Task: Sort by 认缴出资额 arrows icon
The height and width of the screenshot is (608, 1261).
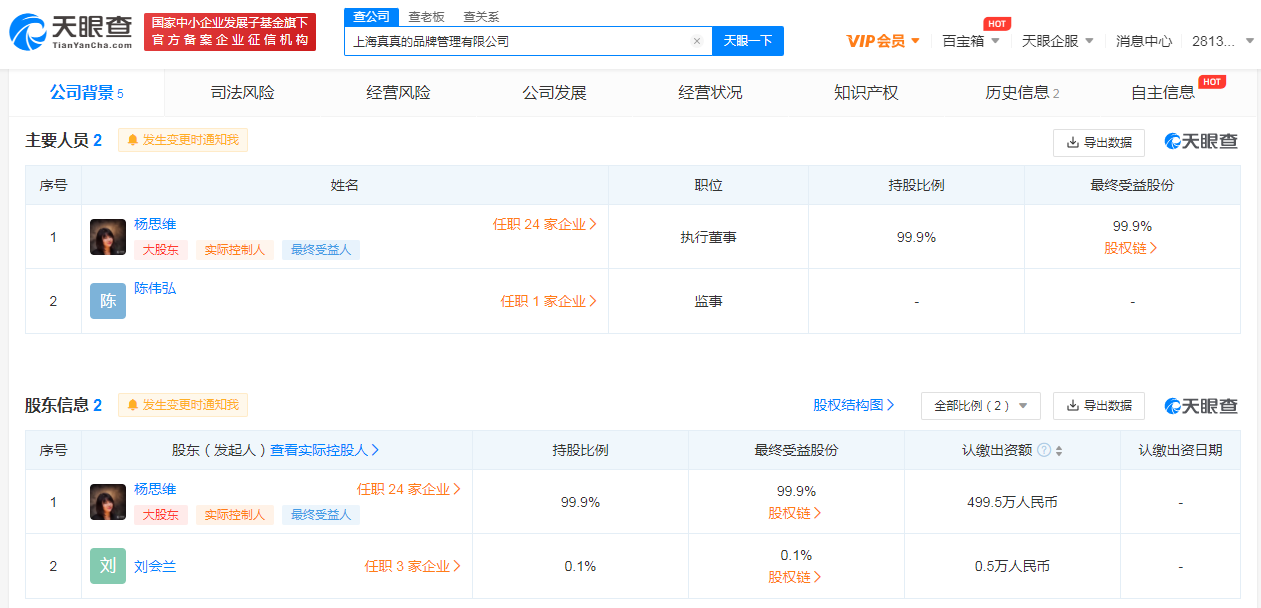Action: pyautogui.click(x=1059, y=451)
